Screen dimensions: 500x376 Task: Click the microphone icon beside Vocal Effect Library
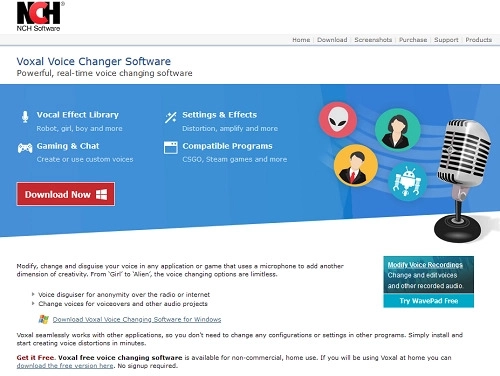25,117
